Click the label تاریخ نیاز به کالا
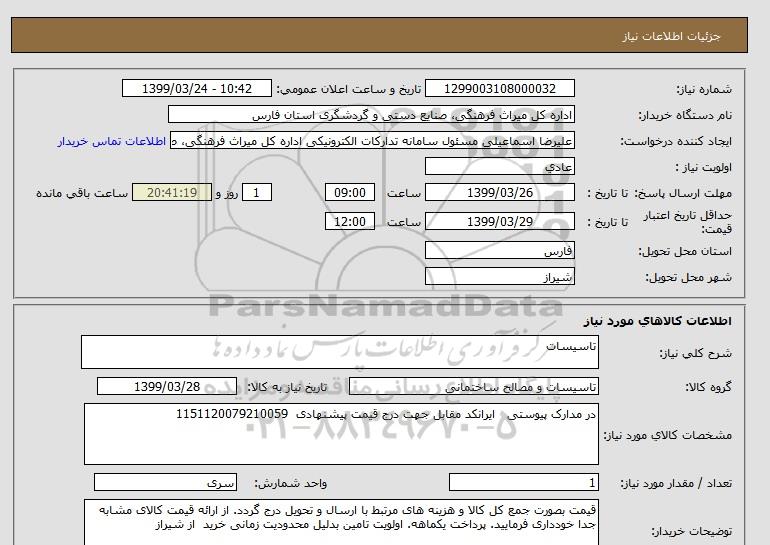Image resolution: width=770 pixels, height=545 pixels. click(287, 387)
